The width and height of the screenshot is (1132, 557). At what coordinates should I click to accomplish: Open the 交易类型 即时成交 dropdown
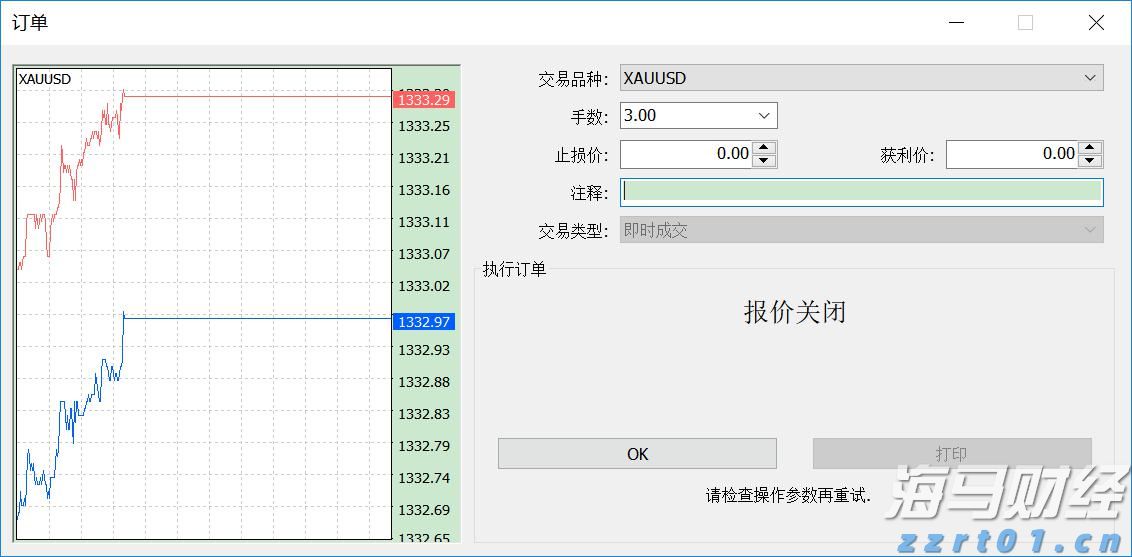860,230
